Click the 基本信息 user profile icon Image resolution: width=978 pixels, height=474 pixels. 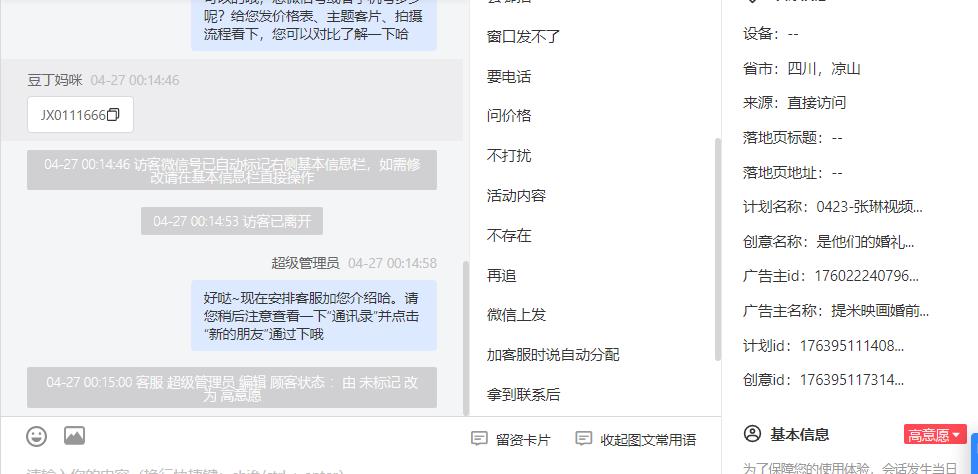[x=753, y=434]
